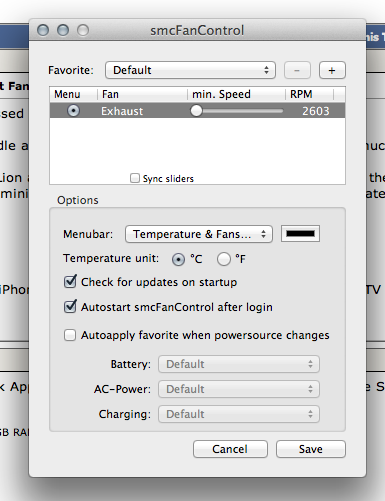Click the RPM column header
Screen dimensions: 385x501
click(x=309, y=94)
